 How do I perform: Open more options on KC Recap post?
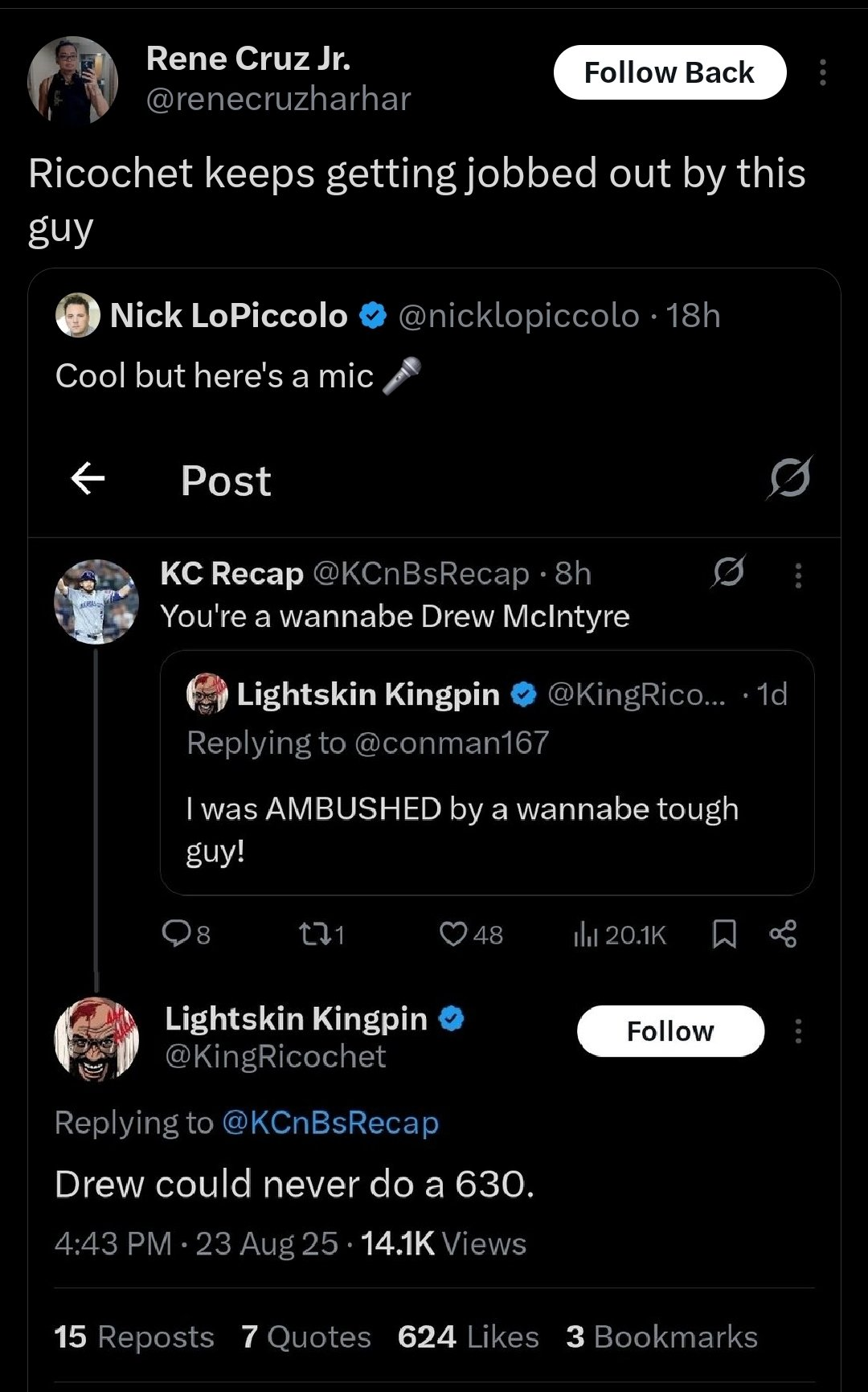pos(798,575)
